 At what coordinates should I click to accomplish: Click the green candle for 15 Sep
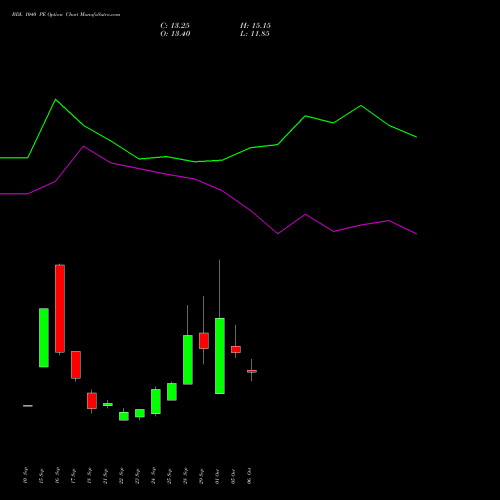44,338
